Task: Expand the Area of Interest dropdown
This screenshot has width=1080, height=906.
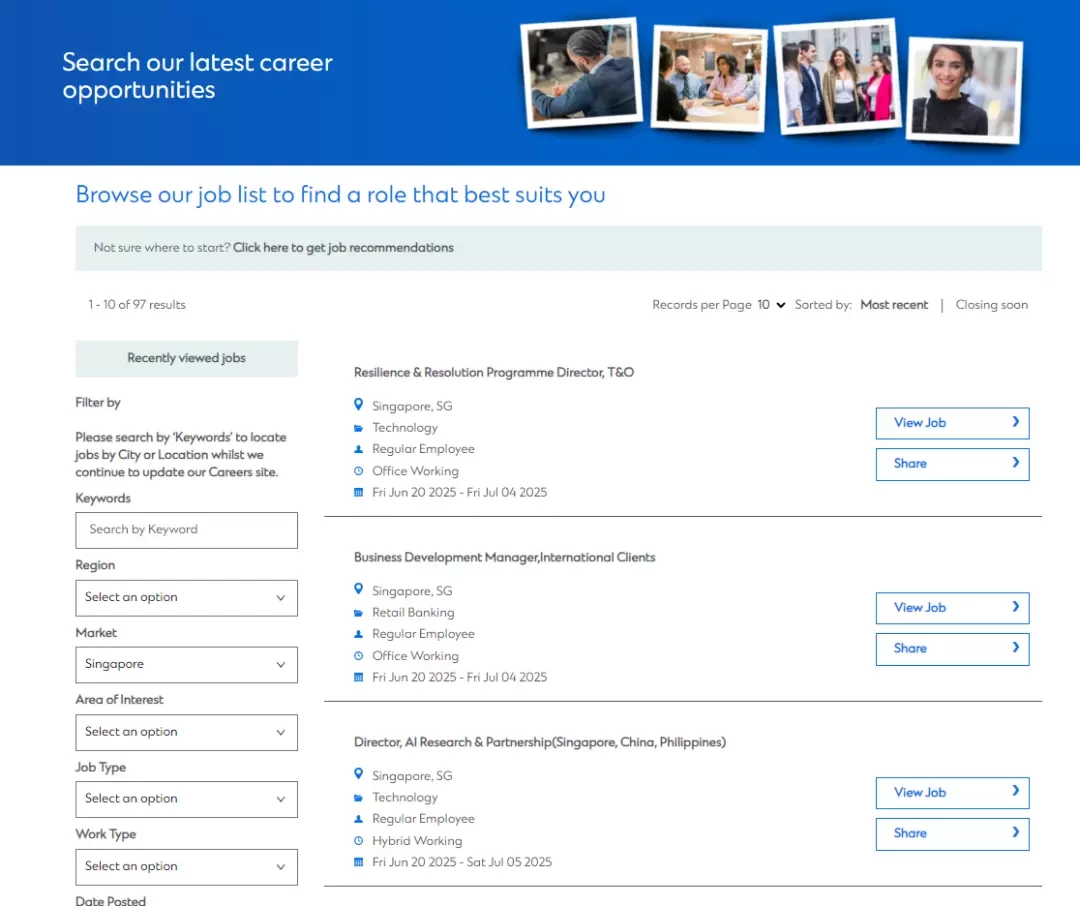Action: [x=187, y=732]
